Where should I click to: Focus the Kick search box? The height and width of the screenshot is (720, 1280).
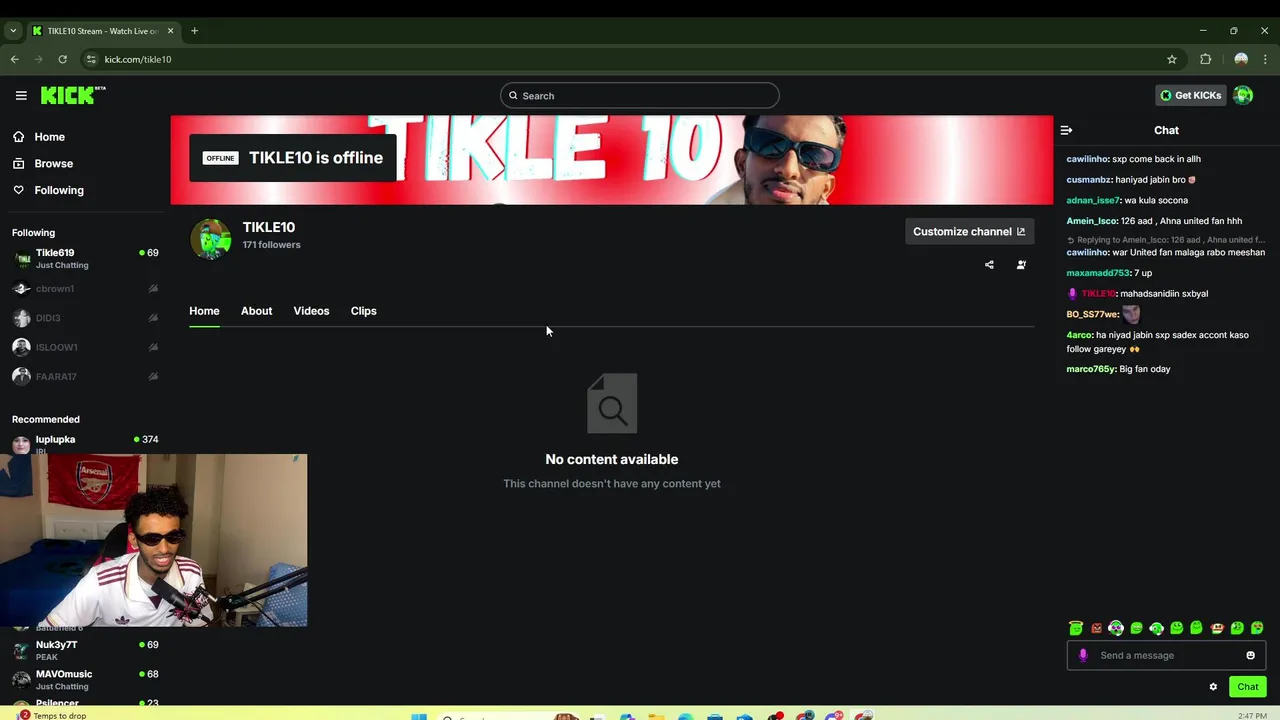tap(640, 95)
